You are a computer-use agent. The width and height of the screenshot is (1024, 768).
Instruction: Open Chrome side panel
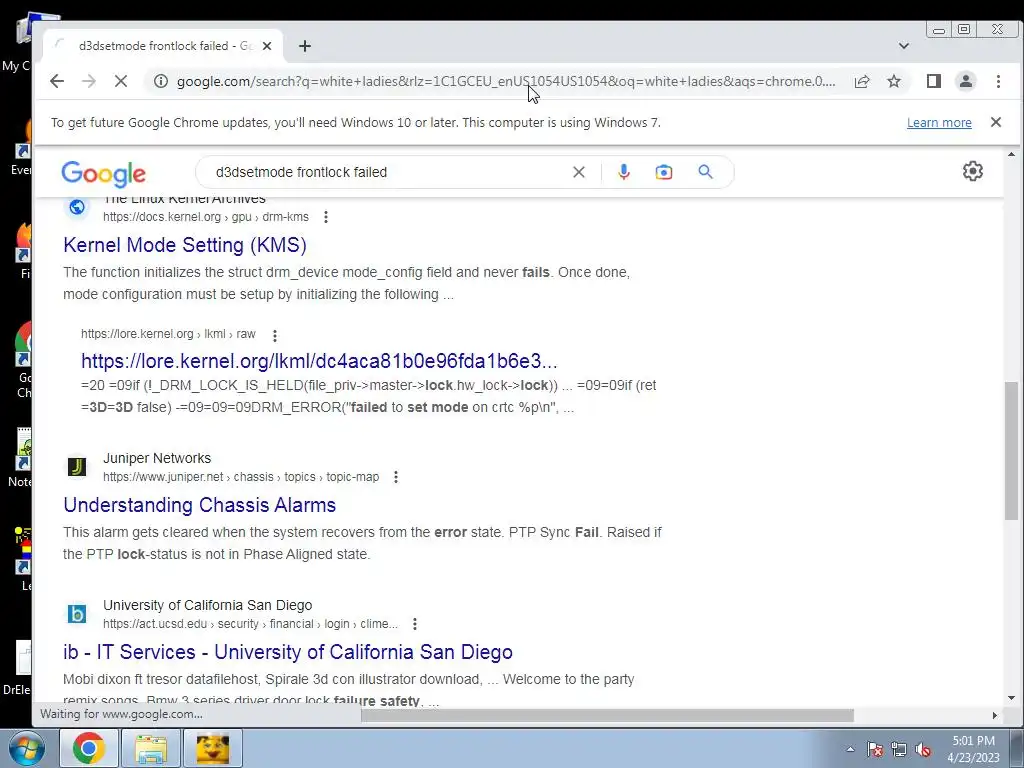[x=934, y=81]
